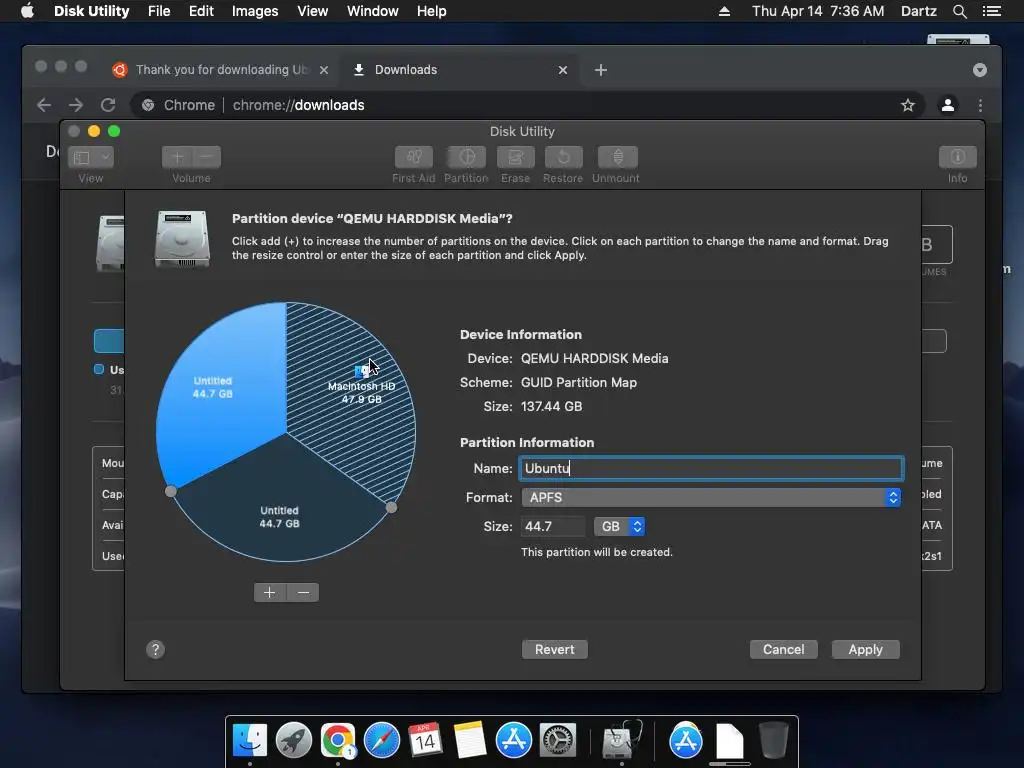Image resolution: width=1024 pixels, height=768 pixels.
Task: Select the Macintosh HD 47.9 GB partition
Action: pos(353,405)
